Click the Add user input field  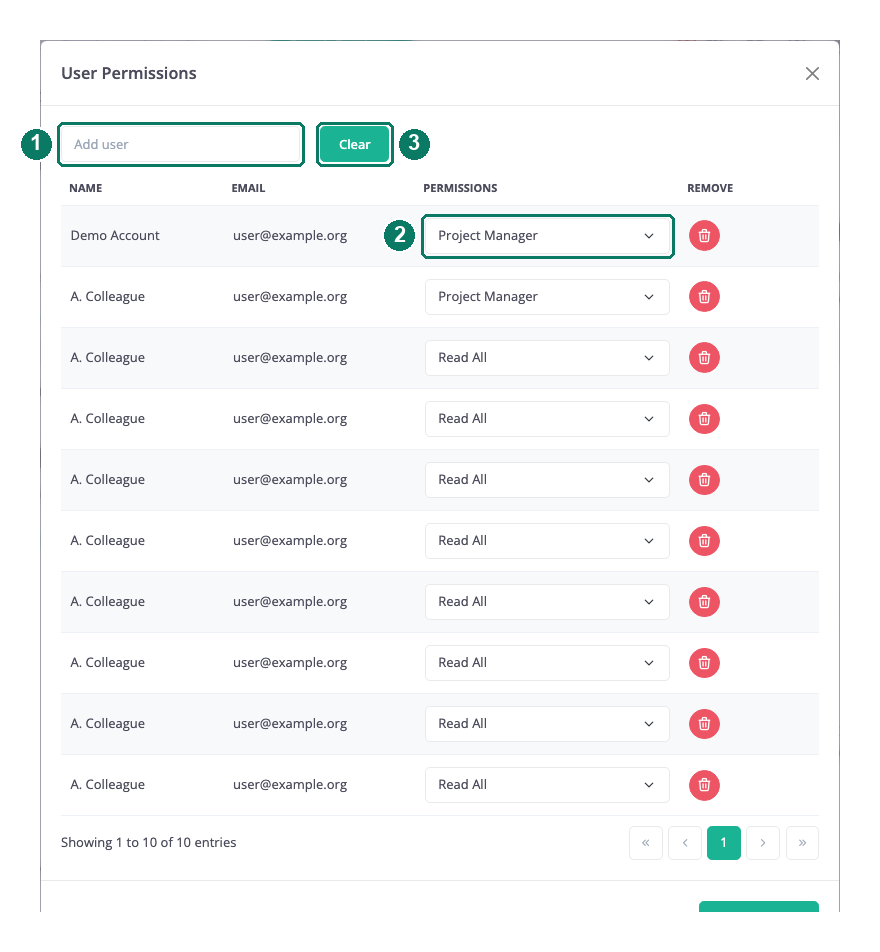click(x=181, y=144)
